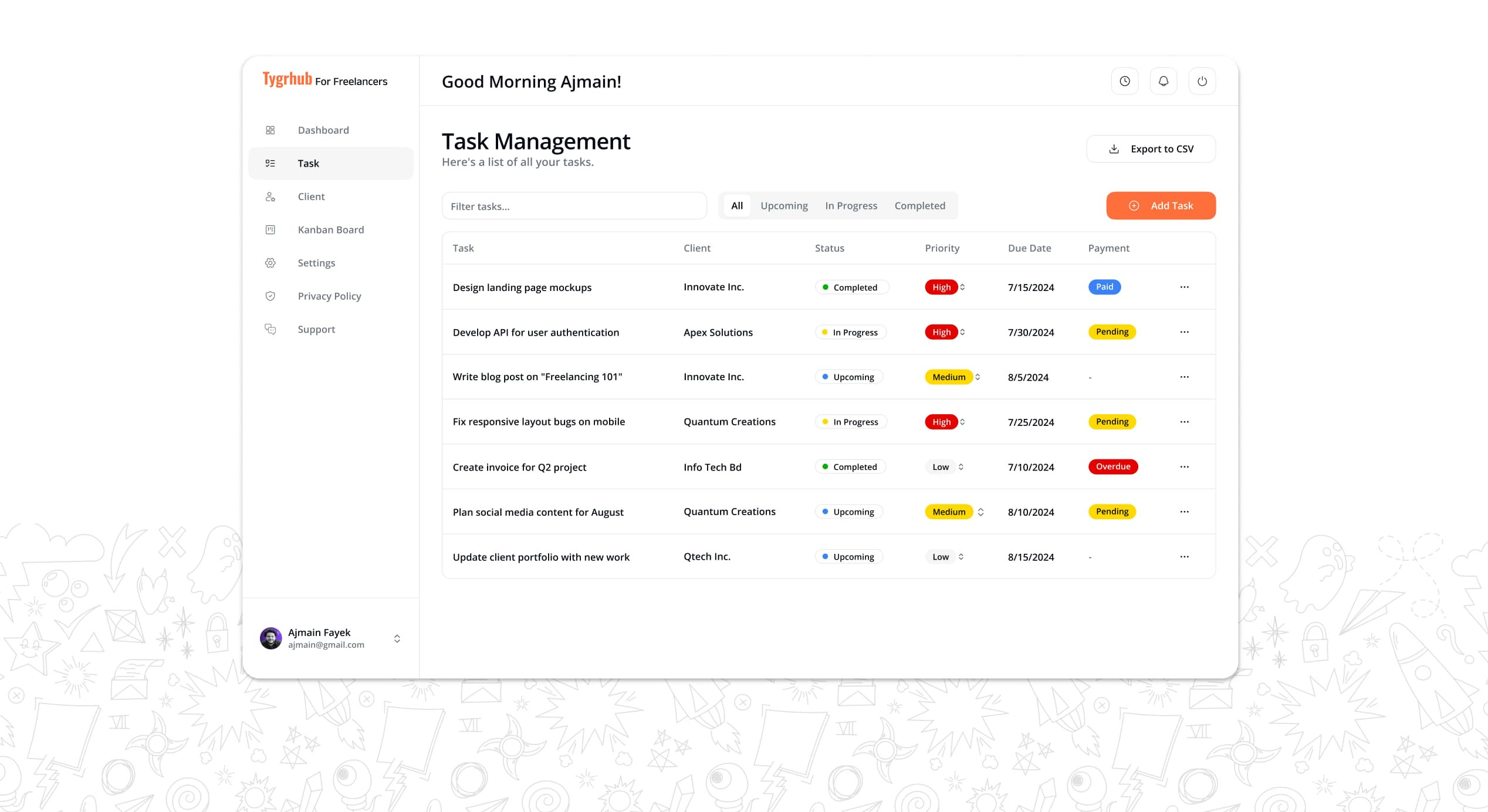
Task: Click Export to CSV
Action: (x=1150, y=148)
